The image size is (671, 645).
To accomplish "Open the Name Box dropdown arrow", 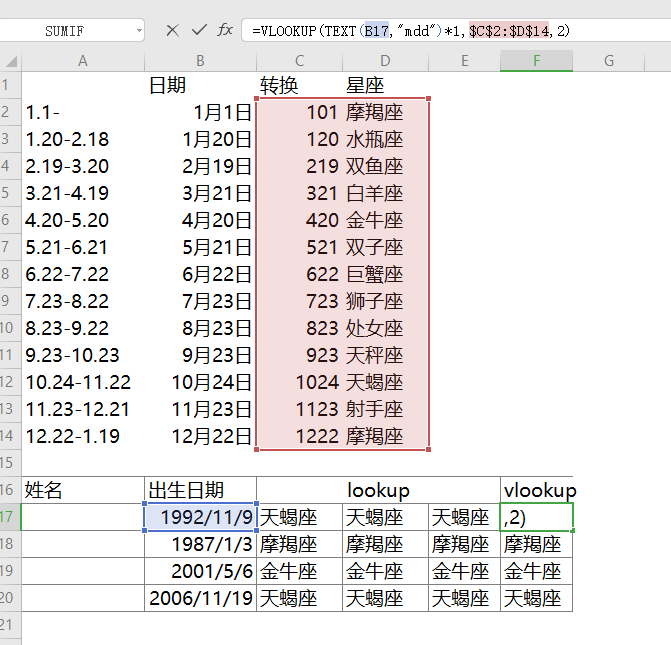I will [x=139, y=31].
